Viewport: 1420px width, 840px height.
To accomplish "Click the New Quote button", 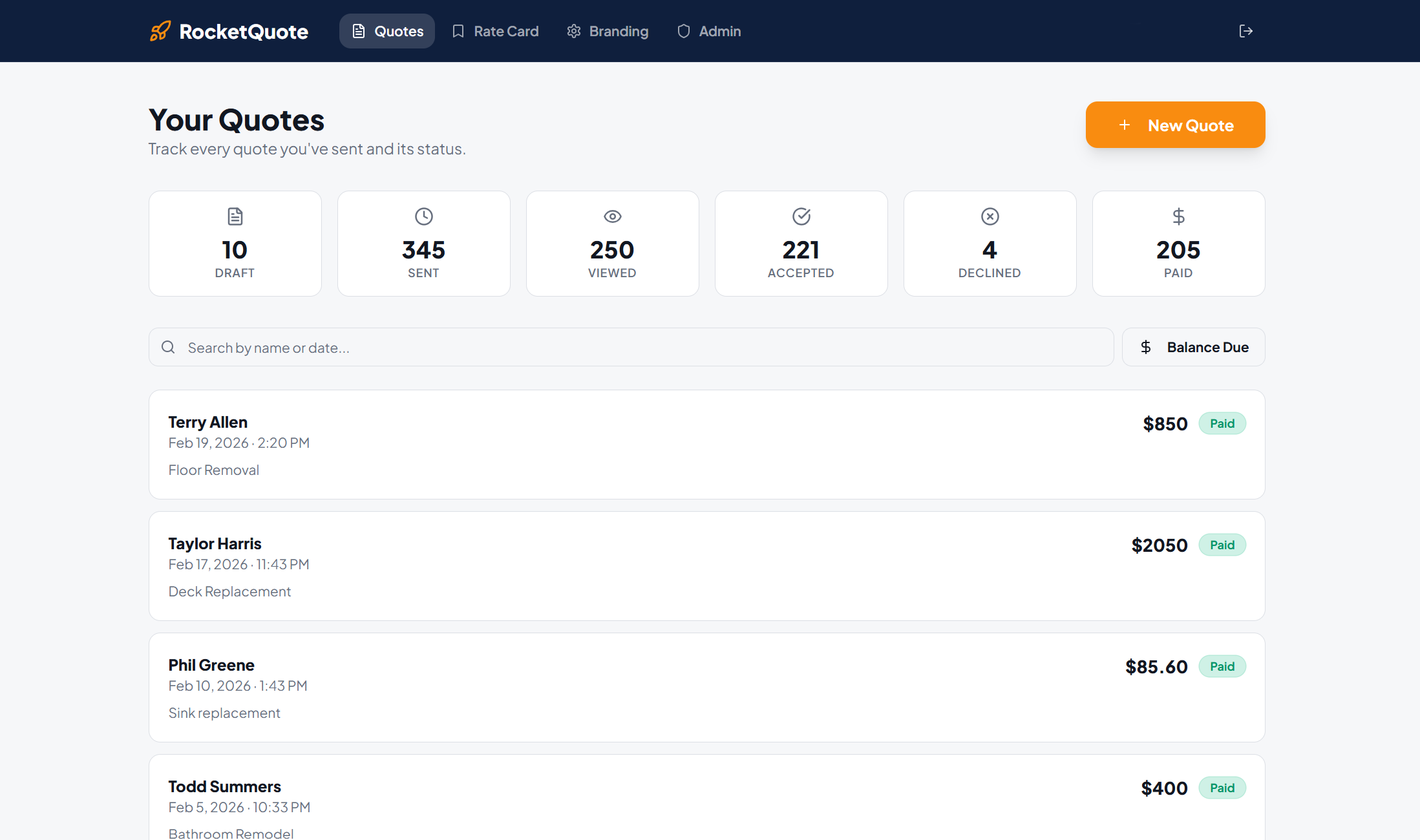I will click(x=1175, y=125).
